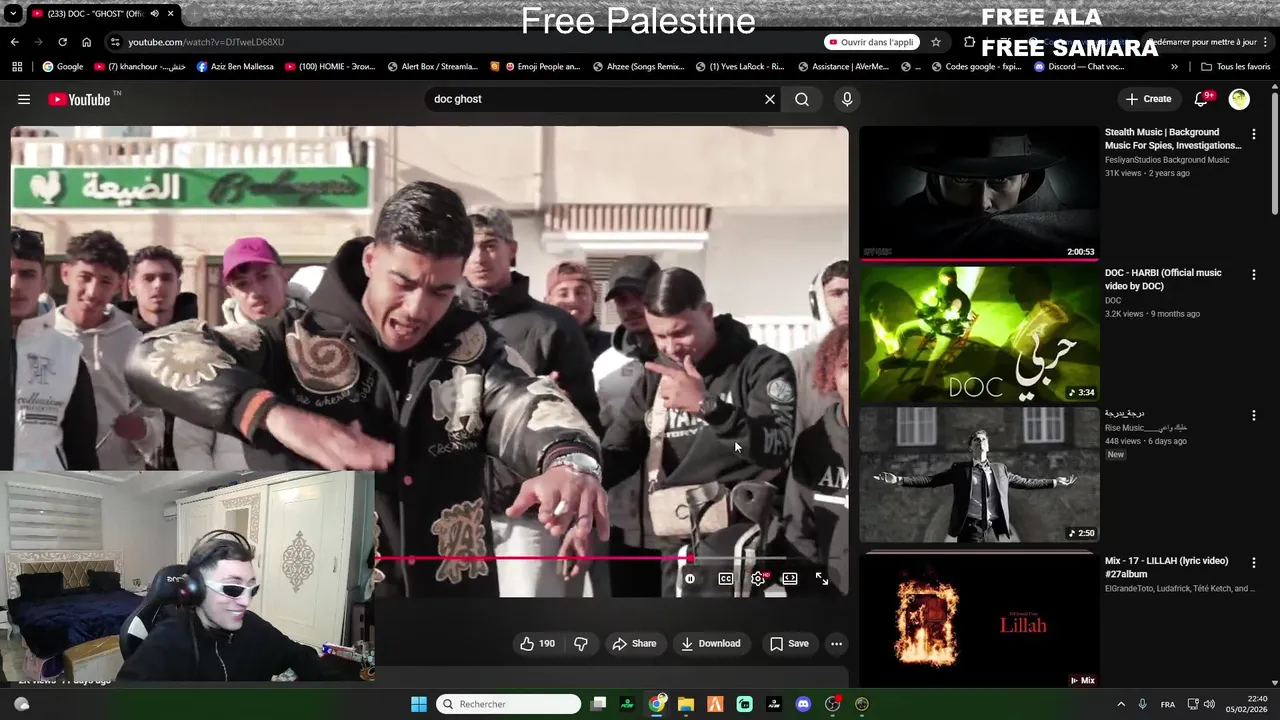Open Stealth Music video thumbnail

coord(979,192)
